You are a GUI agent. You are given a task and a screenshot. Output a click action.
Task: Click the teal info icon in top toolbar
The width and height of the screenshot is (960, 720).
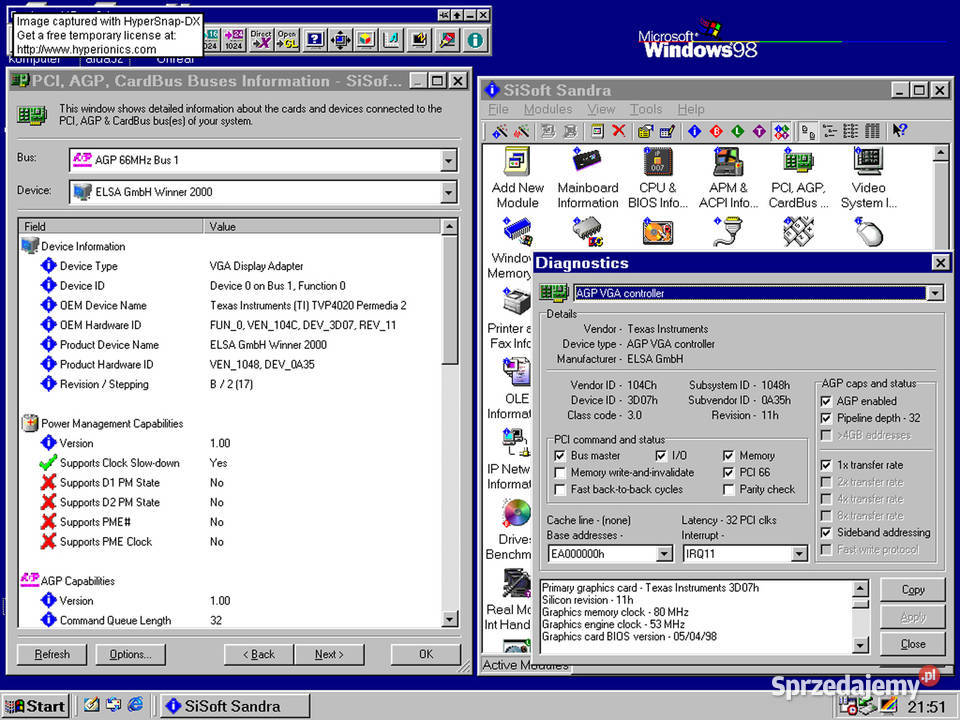pos(474,40)
